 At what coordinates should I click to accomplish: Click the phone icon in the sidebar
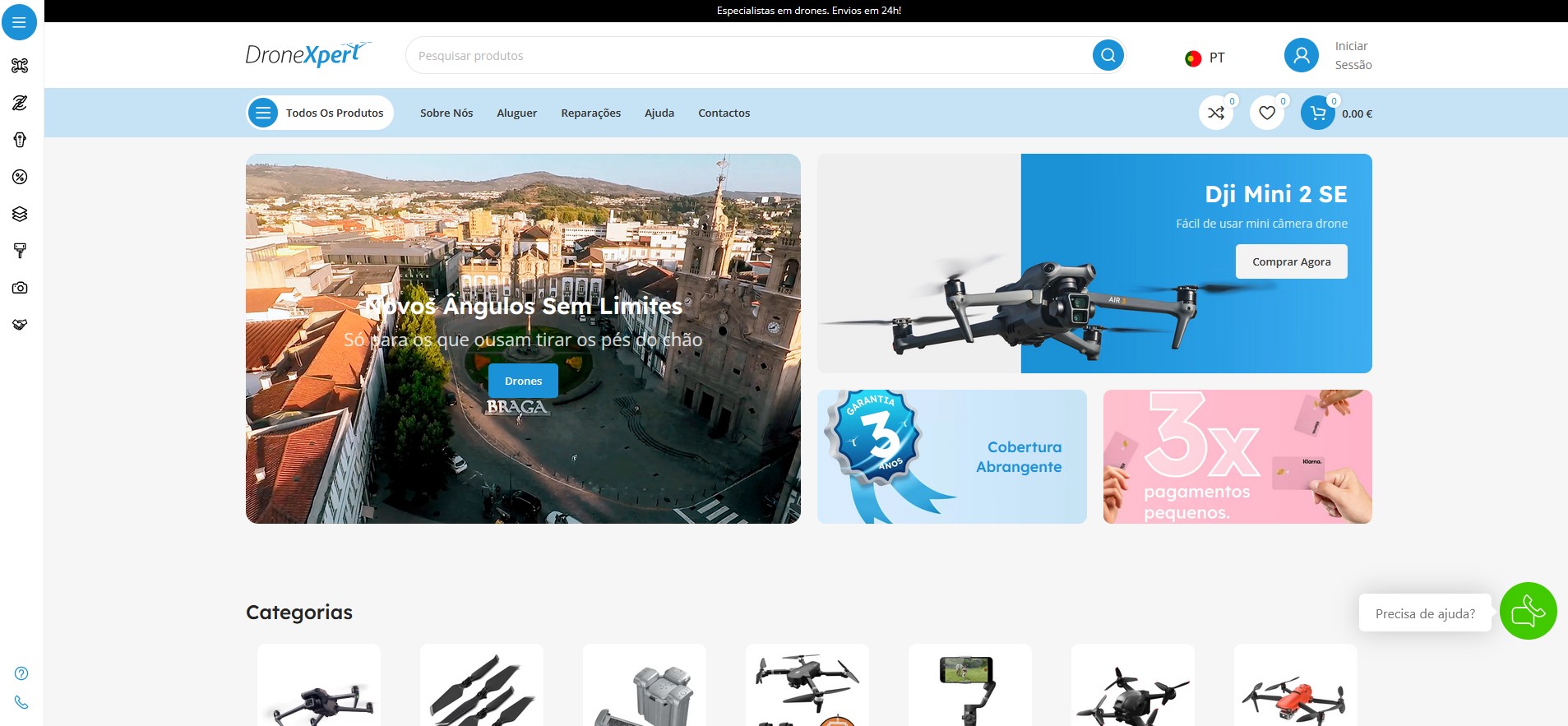[21, 702]
